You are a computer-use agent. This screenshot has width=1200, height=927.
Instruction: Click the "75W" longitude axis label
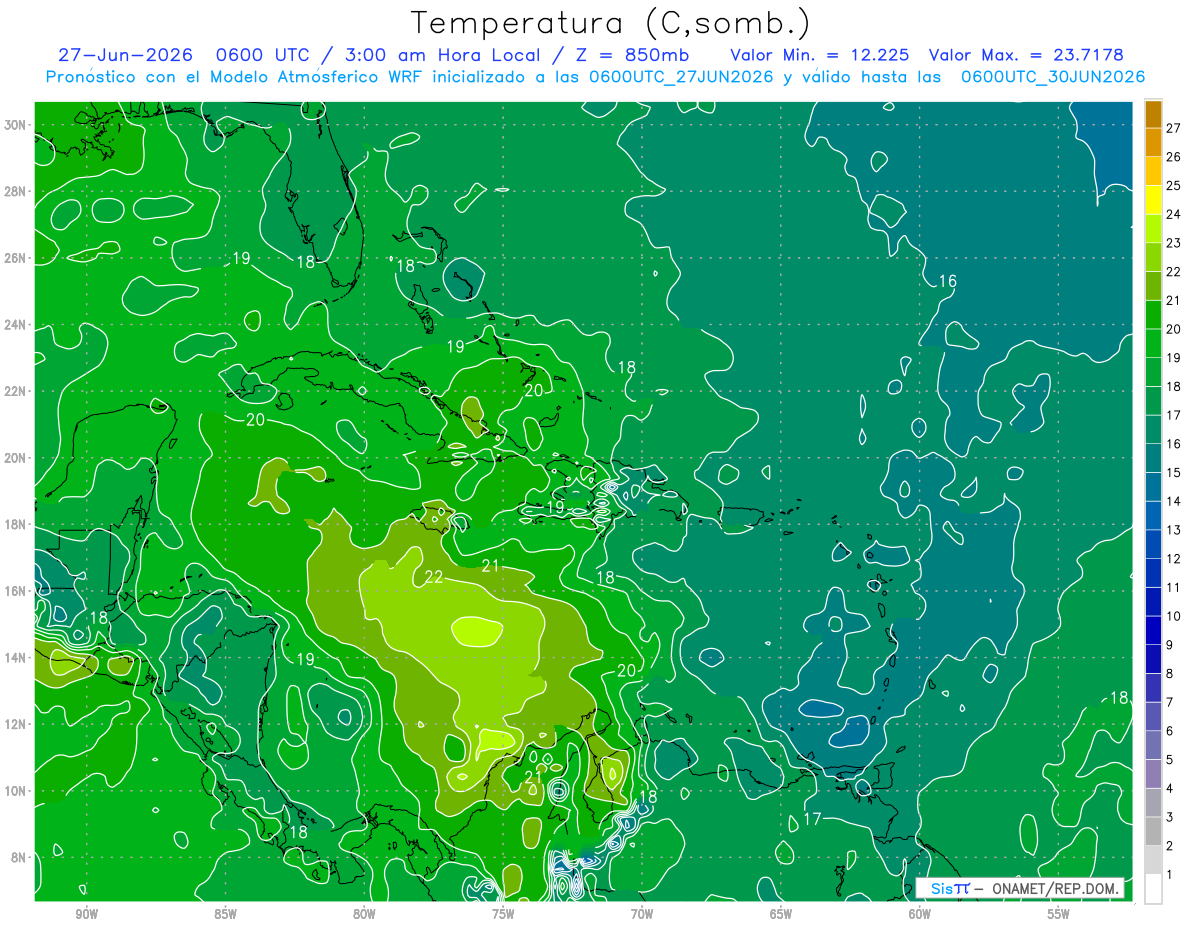pos(503,914)
